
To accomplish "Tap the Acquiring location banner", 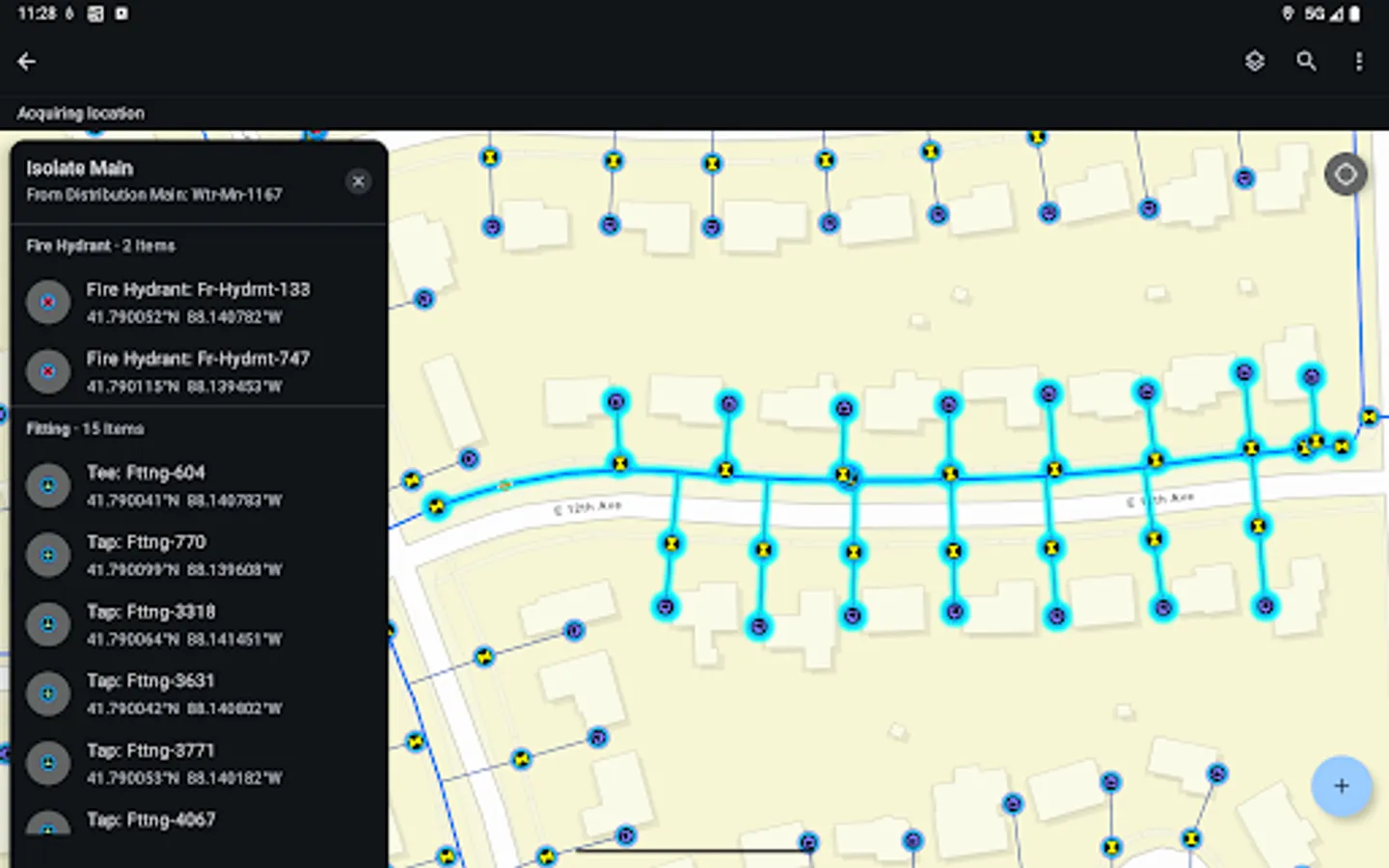I will (81, 113).
